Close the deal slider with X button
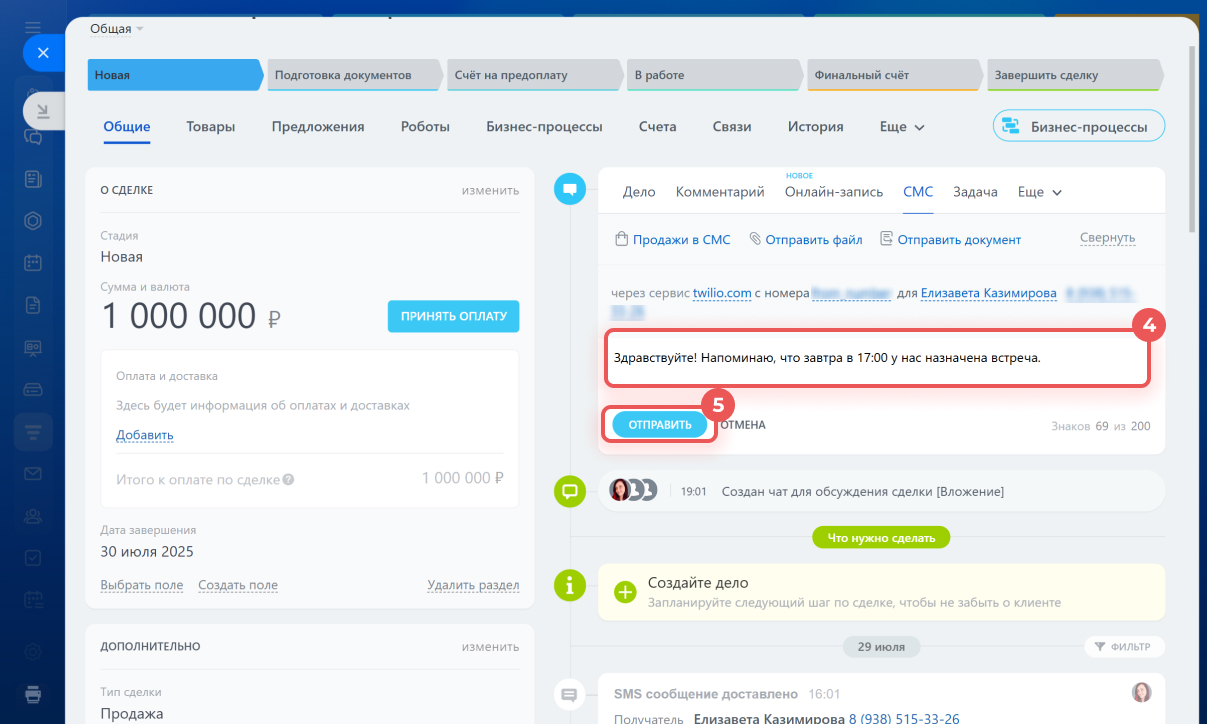Viewport: 1207px width, 724px height. pyautogui.click(x=43, y=53)
